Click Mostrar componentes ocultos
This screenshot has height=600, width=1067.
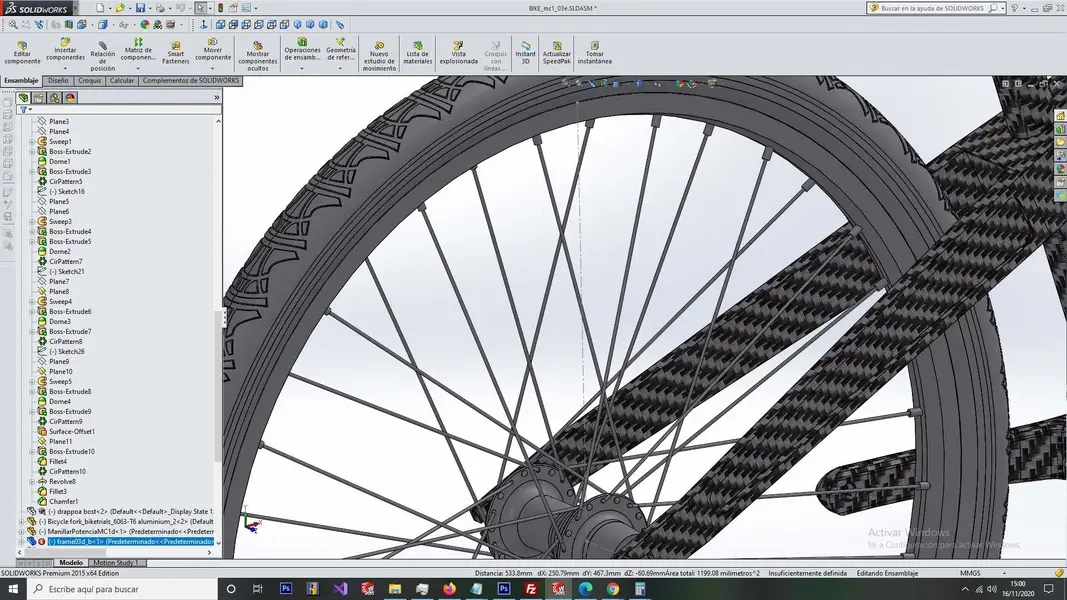point(257,54)
